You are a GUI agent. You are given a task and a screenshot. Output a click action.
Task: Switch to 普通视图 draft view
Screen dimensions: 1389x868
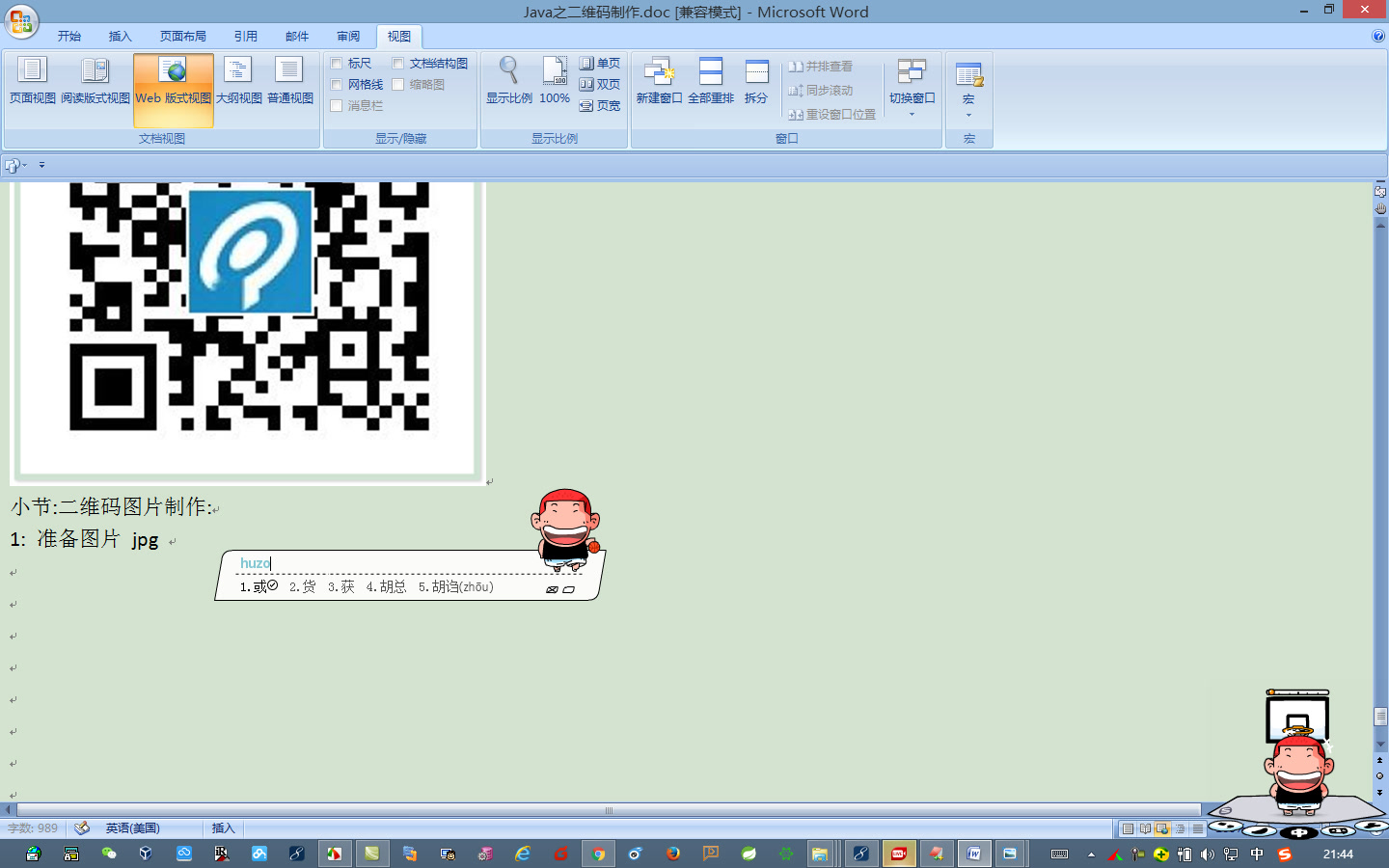click(289, 81)
